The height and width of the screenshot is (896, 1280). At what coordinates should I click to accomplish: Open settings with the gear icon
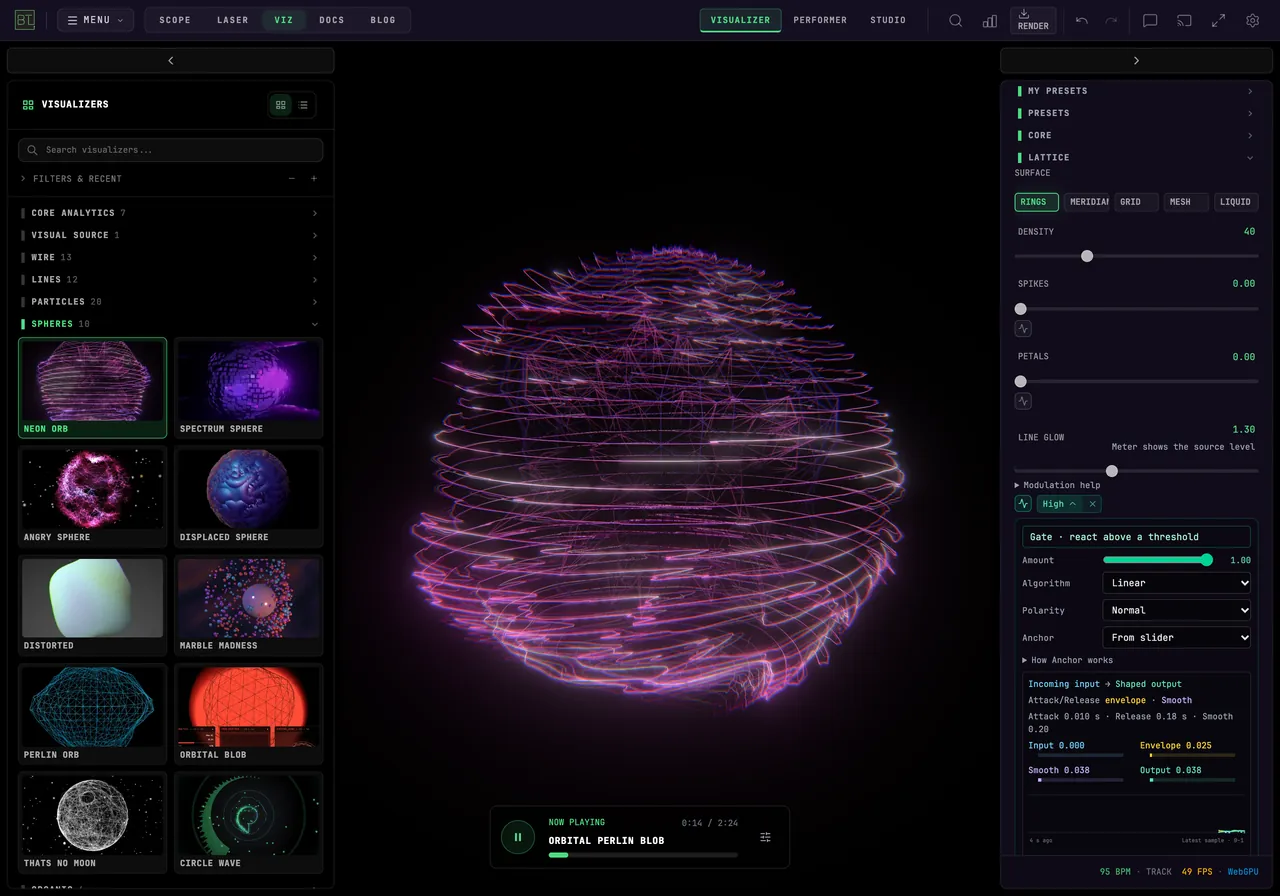[1252, 20]
